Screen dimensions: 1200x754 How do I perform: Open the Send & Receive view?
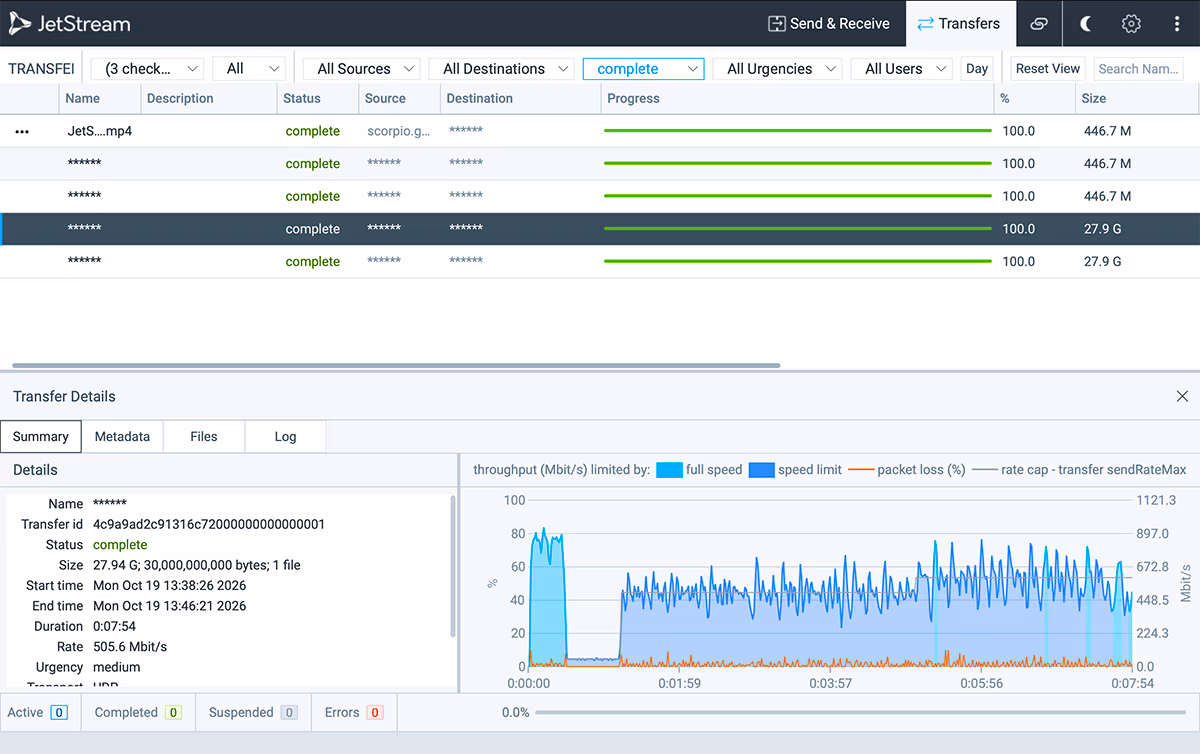pos(828,23)
